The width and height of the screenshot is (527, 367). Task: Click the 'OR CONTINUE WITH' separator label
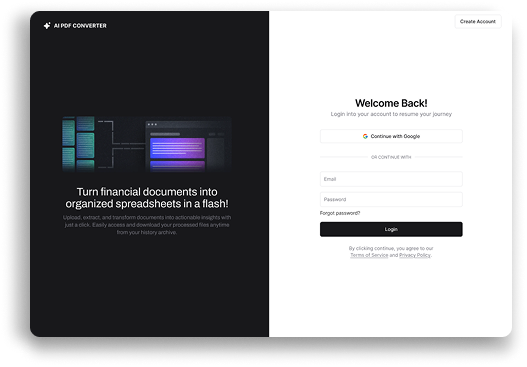[x=391, y=157]
